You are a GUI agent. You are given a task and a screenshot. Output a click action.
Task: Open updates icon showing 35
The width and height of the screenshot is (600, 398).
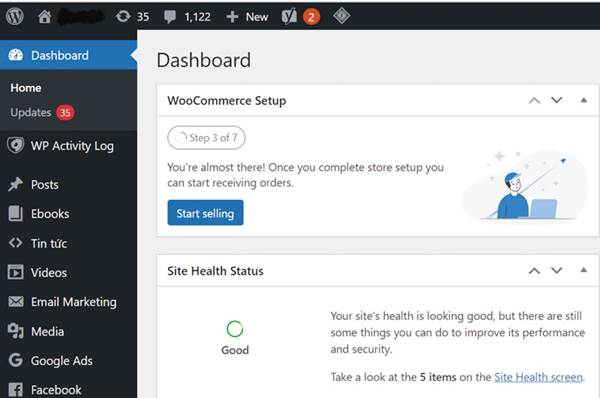[x=123, y=16]
